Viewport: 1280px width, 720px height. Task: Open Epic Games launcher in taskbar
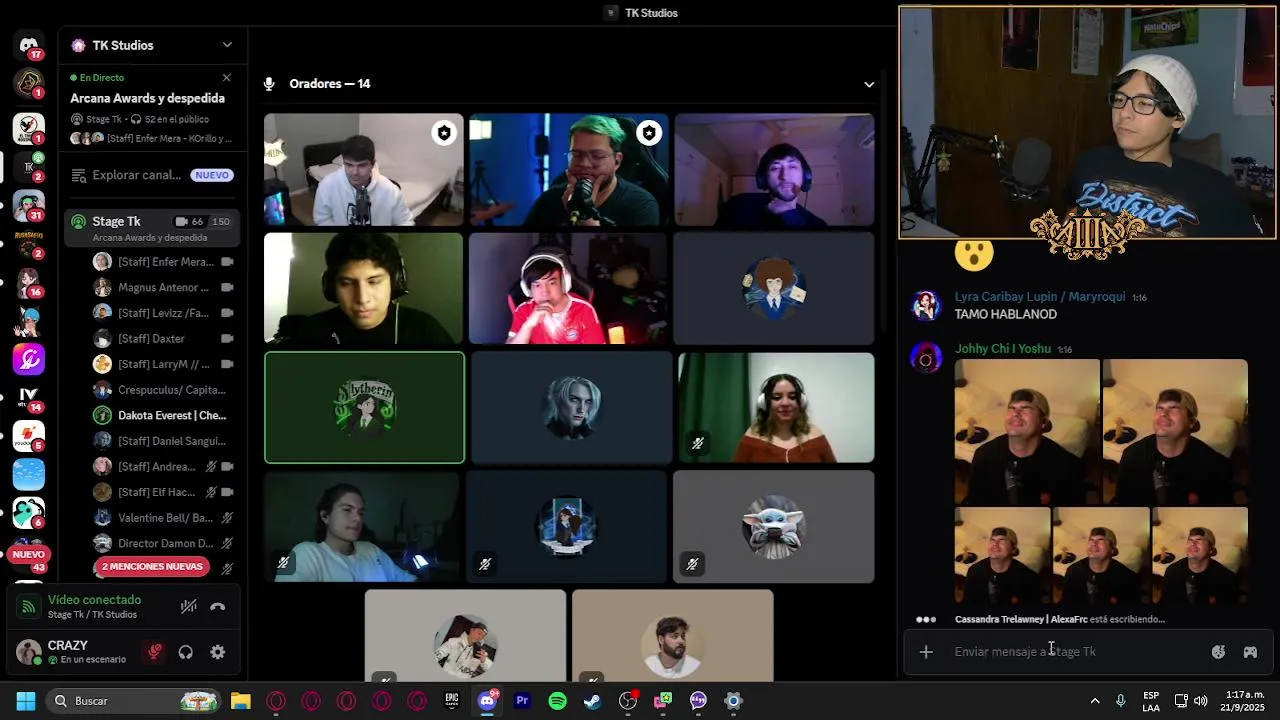(x=452, y=701)
